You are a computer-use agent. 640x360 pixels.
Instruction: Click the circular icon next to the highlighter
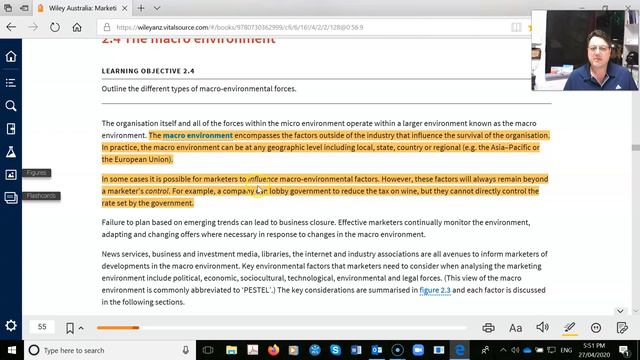596,327
